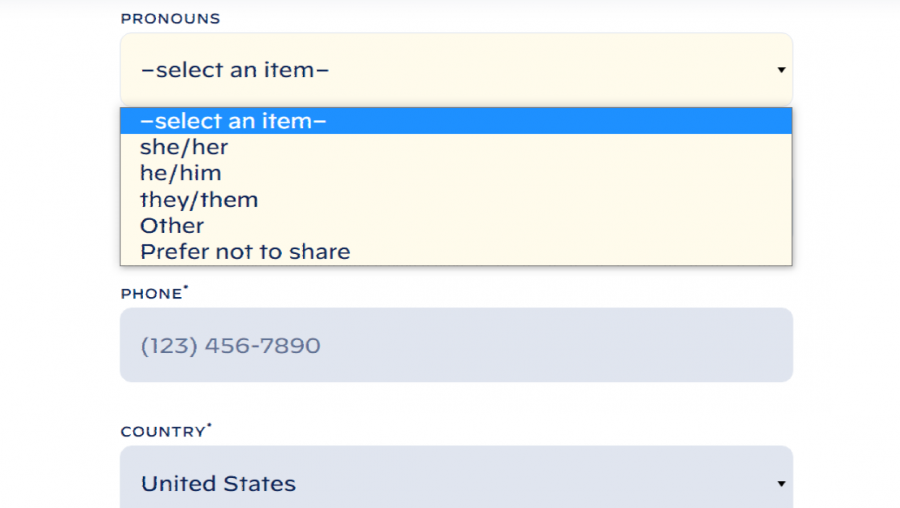The image size is (900, 508).
Task: Click the Country dropdown arrow icon
Action: pos(780,484)
